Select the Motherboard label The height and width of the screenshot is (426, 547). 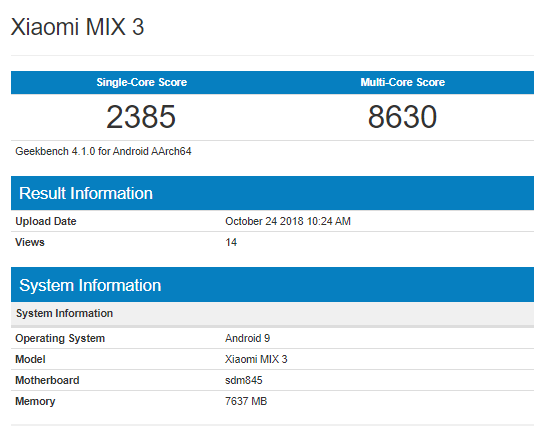(47, 380)
